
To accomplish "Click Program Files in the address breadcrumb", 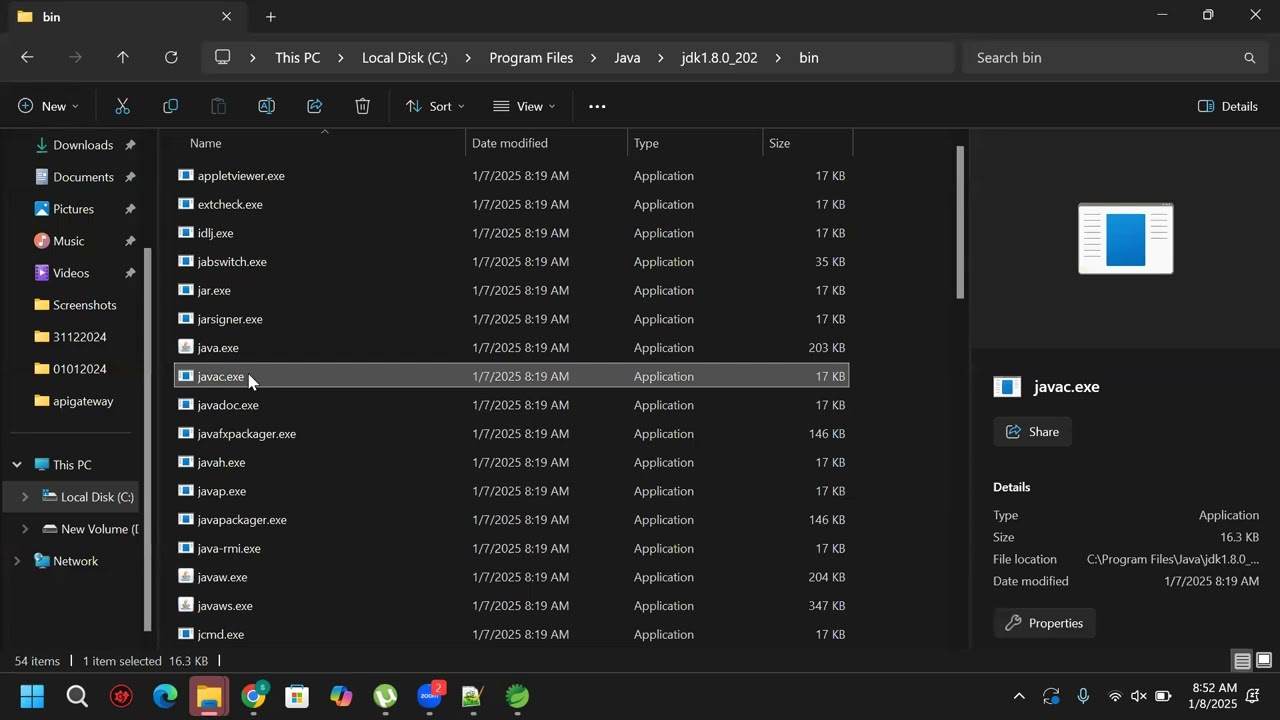I will point(531,58).
